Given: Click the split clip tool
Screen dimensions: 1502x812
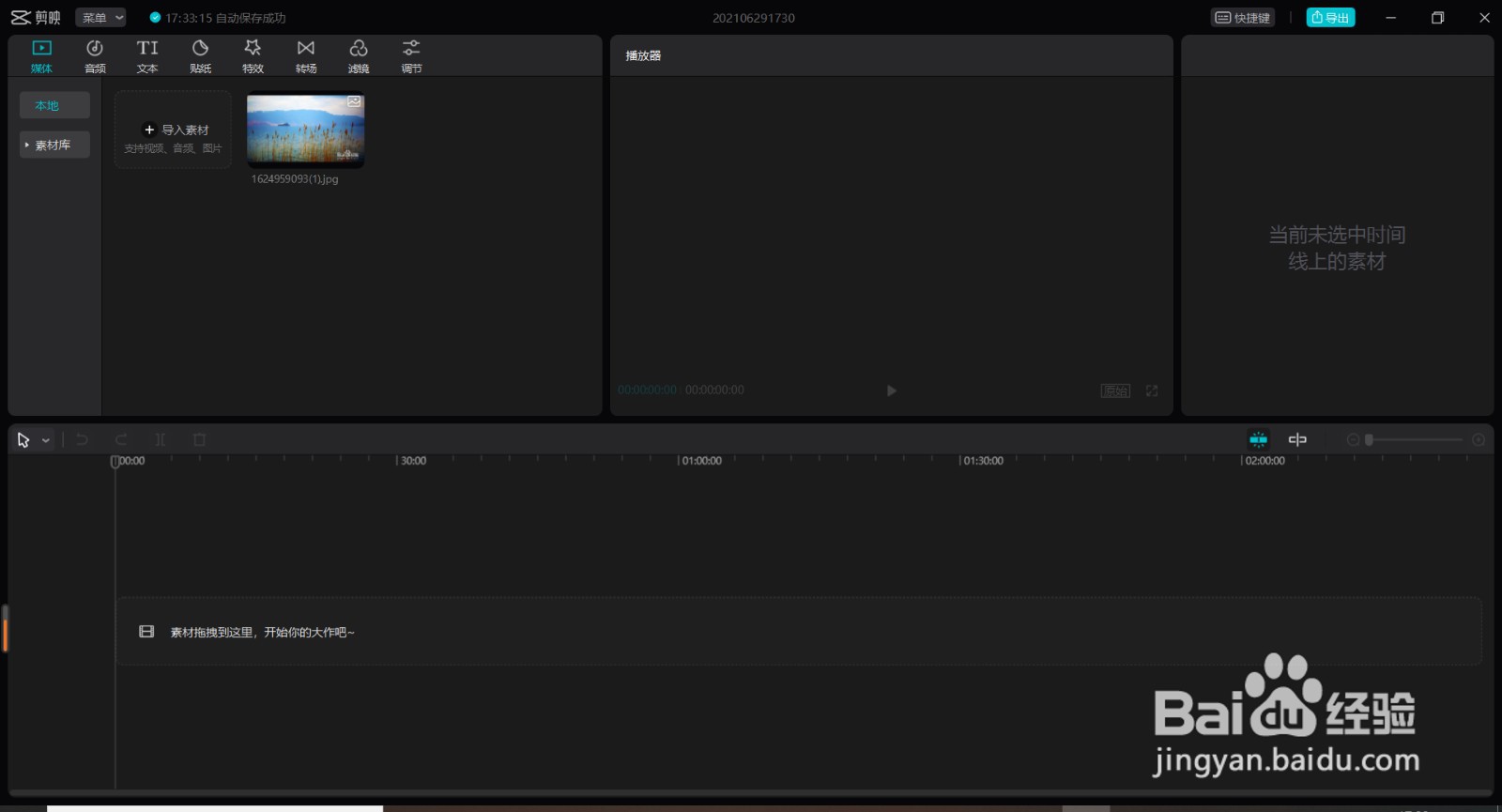Looking at the screenshot, I should (160, 439).
